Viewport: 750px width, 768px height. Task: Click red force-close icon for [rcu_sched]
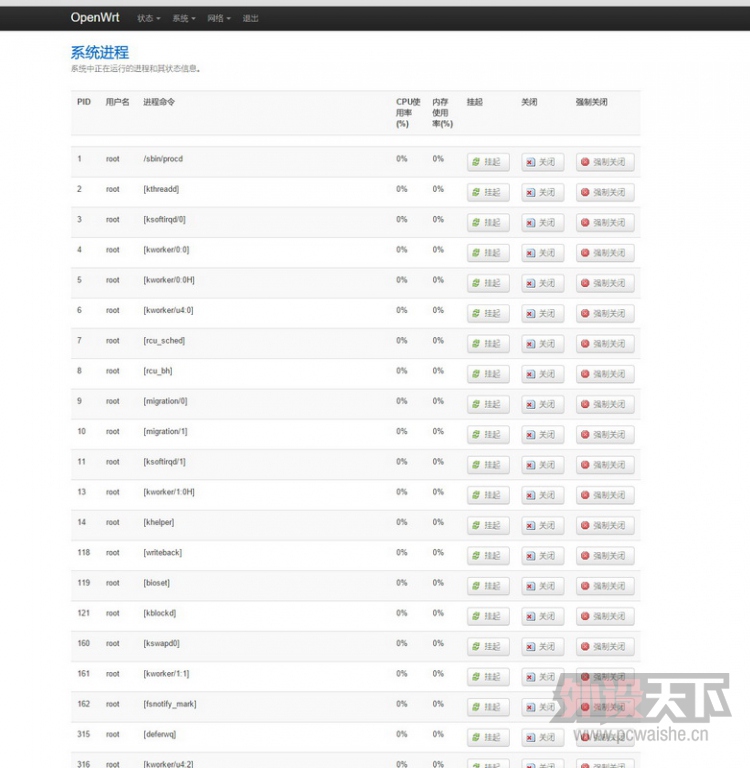pyautogui.click(x=585, y=344)
